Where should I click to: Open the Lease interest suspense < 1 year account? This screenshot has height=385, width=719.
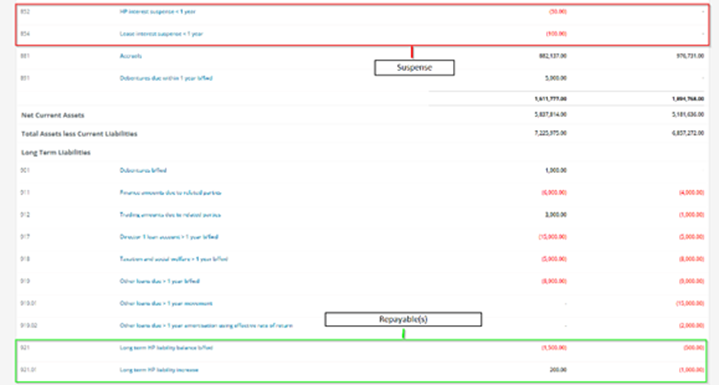click(161, 34)
